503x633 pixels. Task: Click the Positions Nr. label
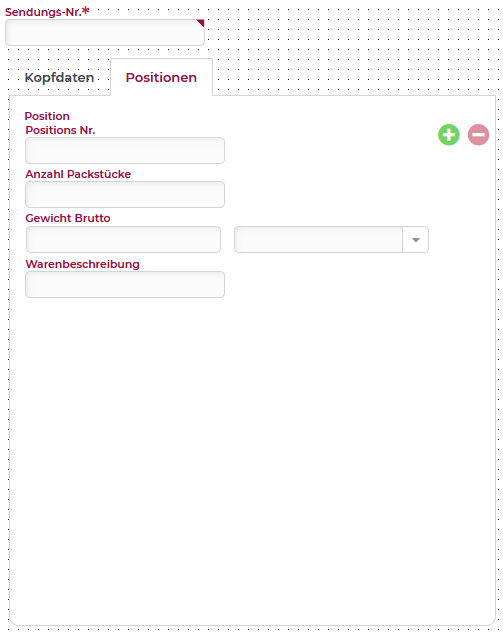(60, 130)
